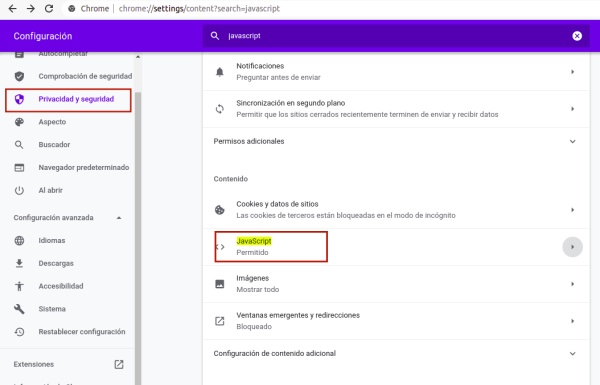
Task: Click the Chrome site info icon in address bar
Action: coord(72,8)
